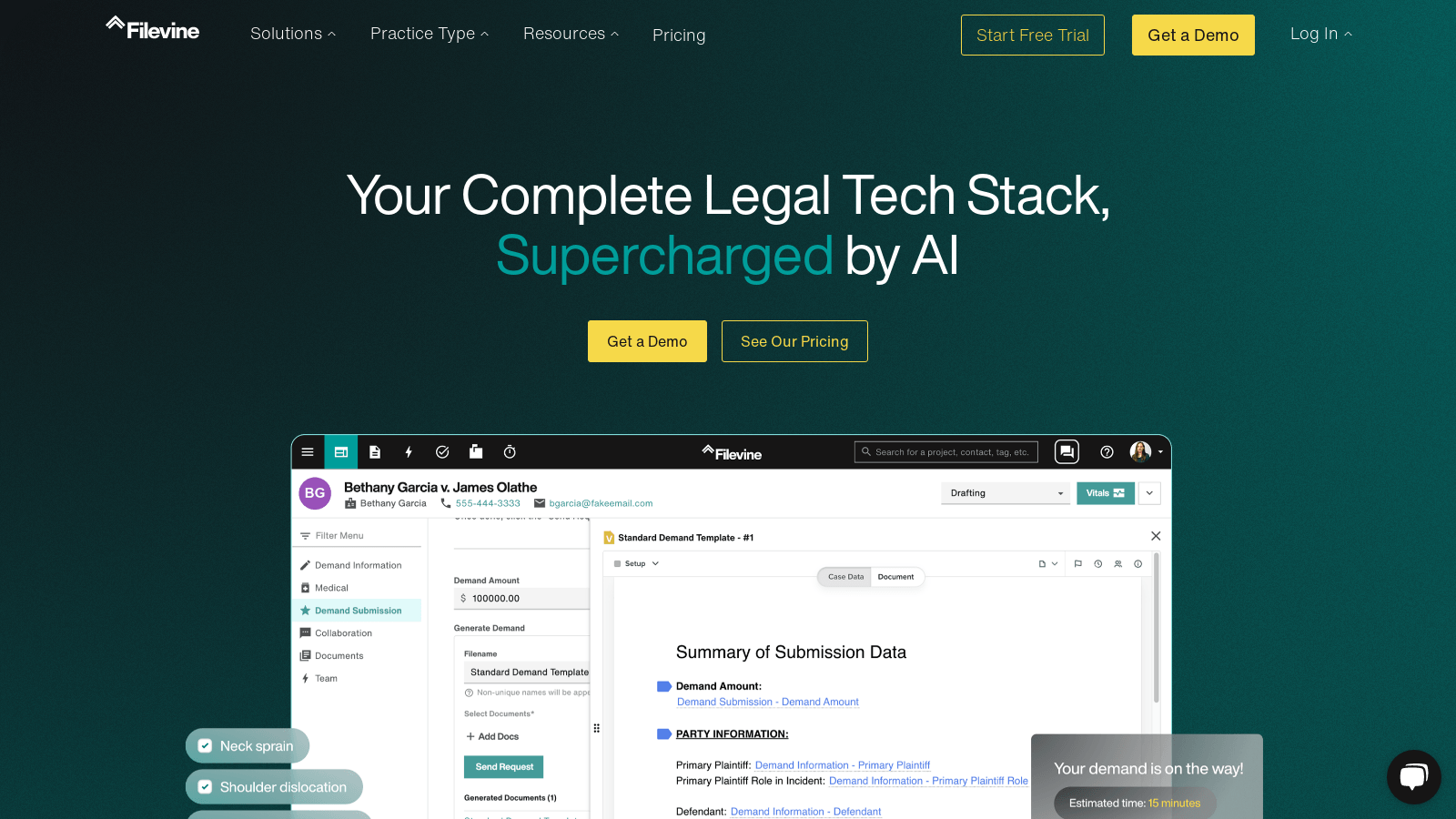Expand the chevron beside the Vitals button
The height and width of the screenshot is (819, 1456).
[x=1149, y=493]
